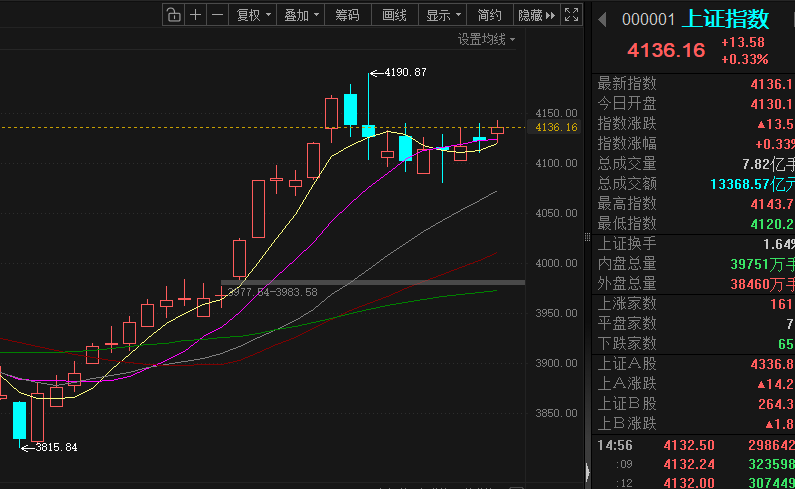Click the +0.33% change in header
Viewport: 795px width, 489px height.
(745, 59)
